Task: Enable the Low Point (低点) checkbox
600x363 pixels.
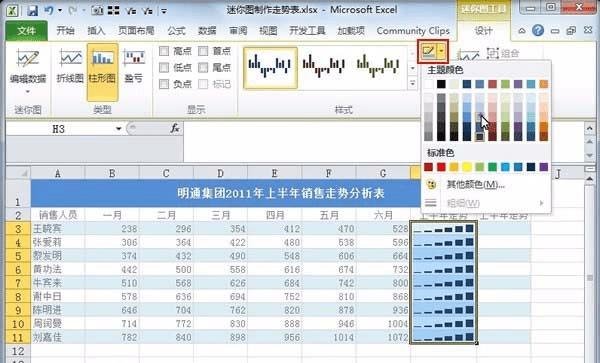Action: 164,68
